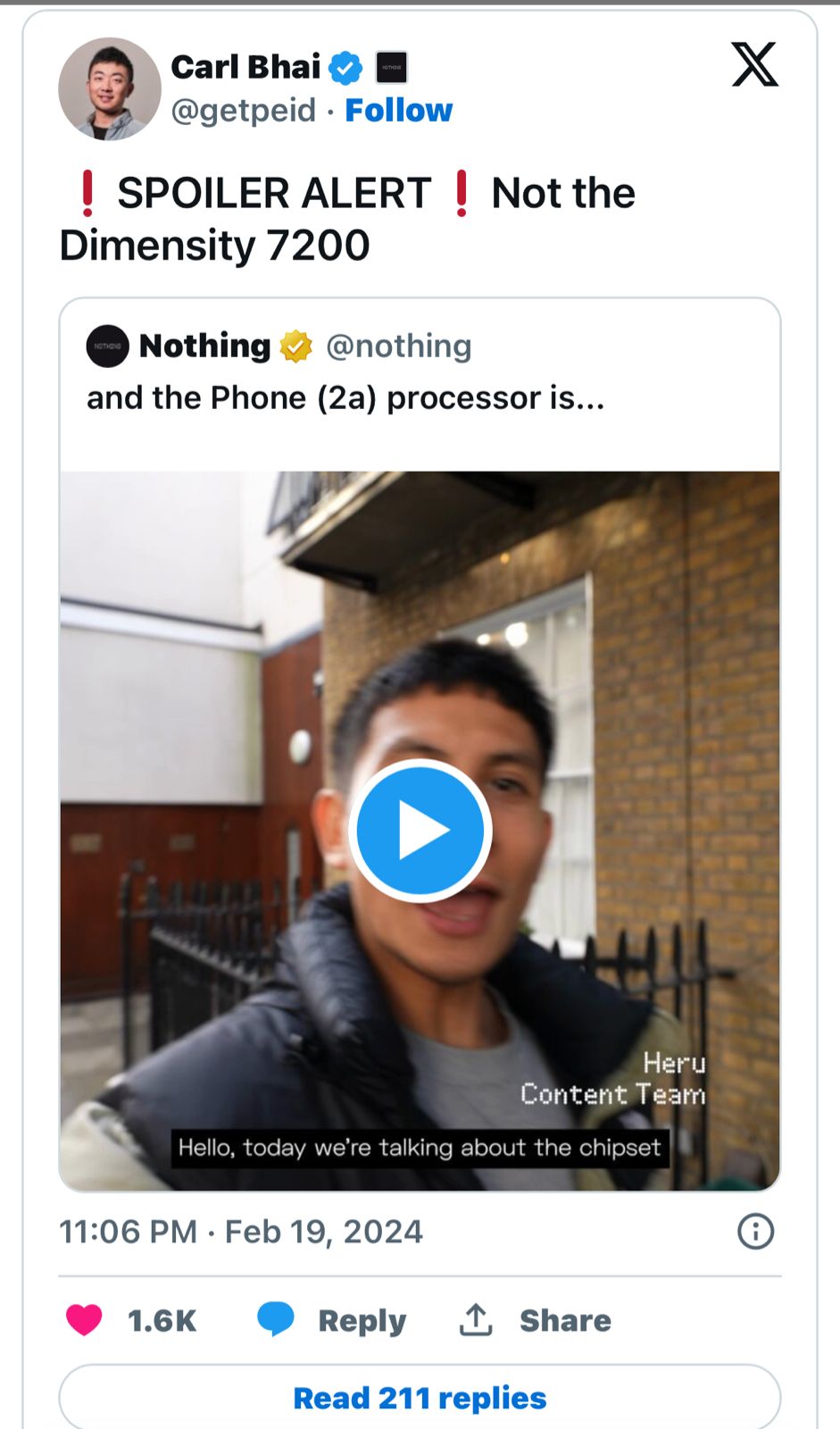Follow the @getpeid account
840x1429 pixels.
pos(398,111)
